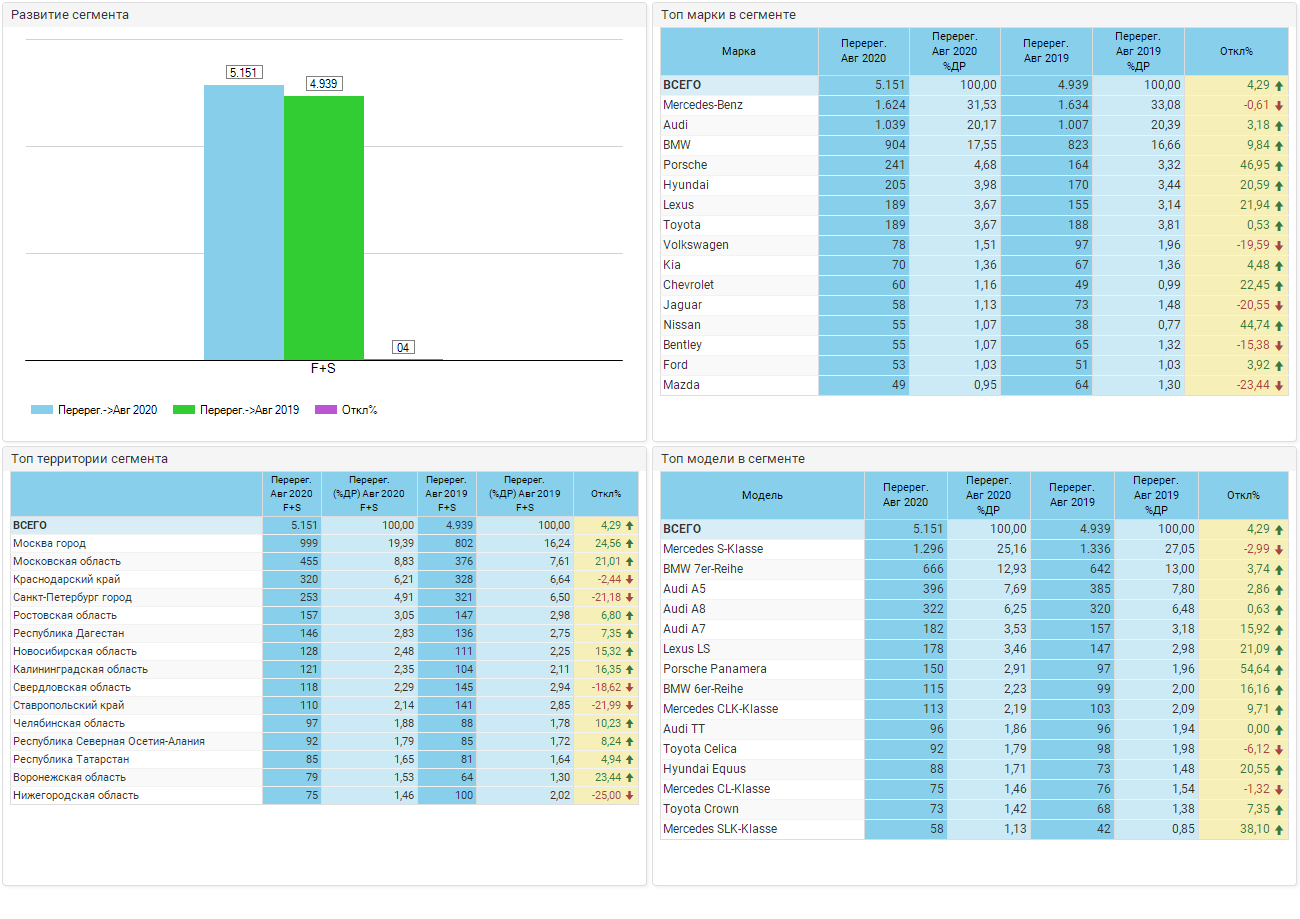Click Перерег. Авг 2020 header in brands table
The height and width of the screenshot is (919, 1300).
click(864, 51)
